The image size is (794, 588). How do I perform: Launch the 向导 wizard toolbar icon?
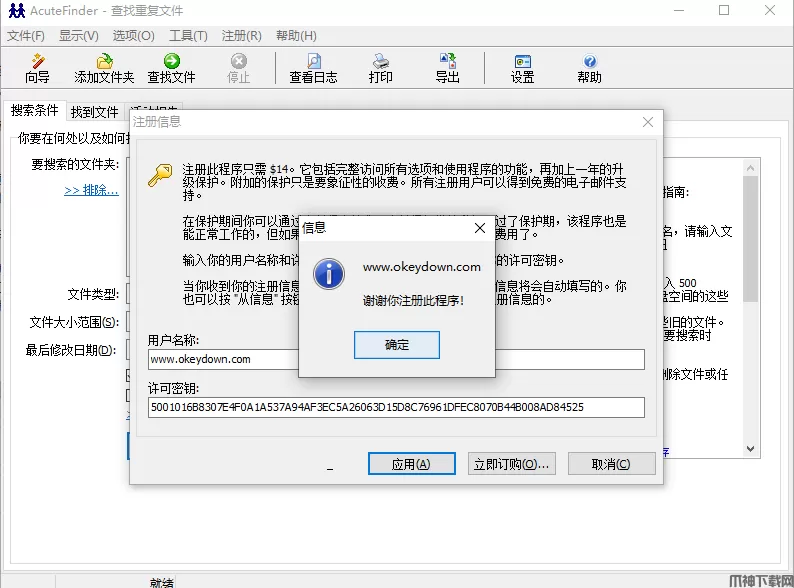(37, 68)
